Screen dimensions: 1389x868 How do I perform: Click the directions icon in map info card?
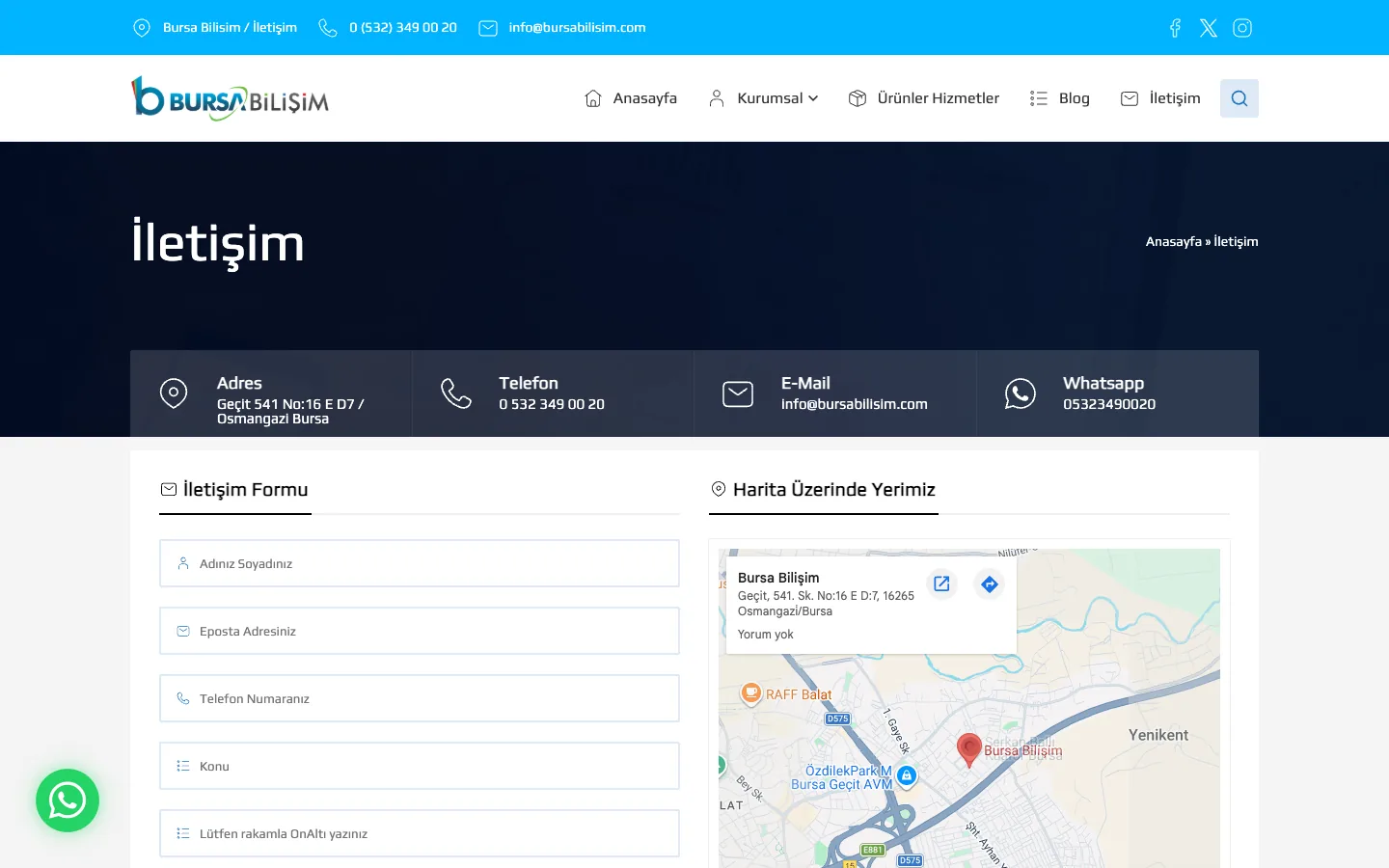tap(990, 583)
